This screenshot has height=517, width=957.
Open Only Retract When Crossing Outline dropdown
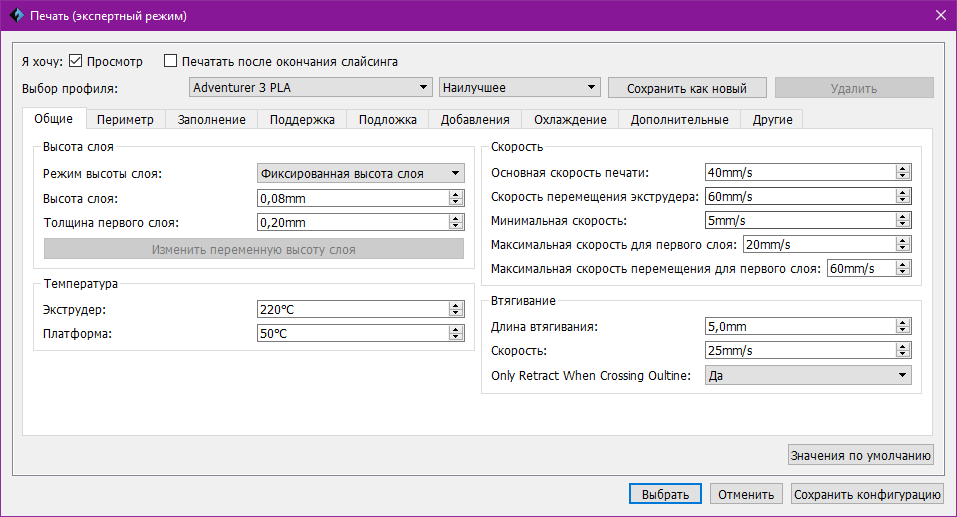click(x=808, y=376)
